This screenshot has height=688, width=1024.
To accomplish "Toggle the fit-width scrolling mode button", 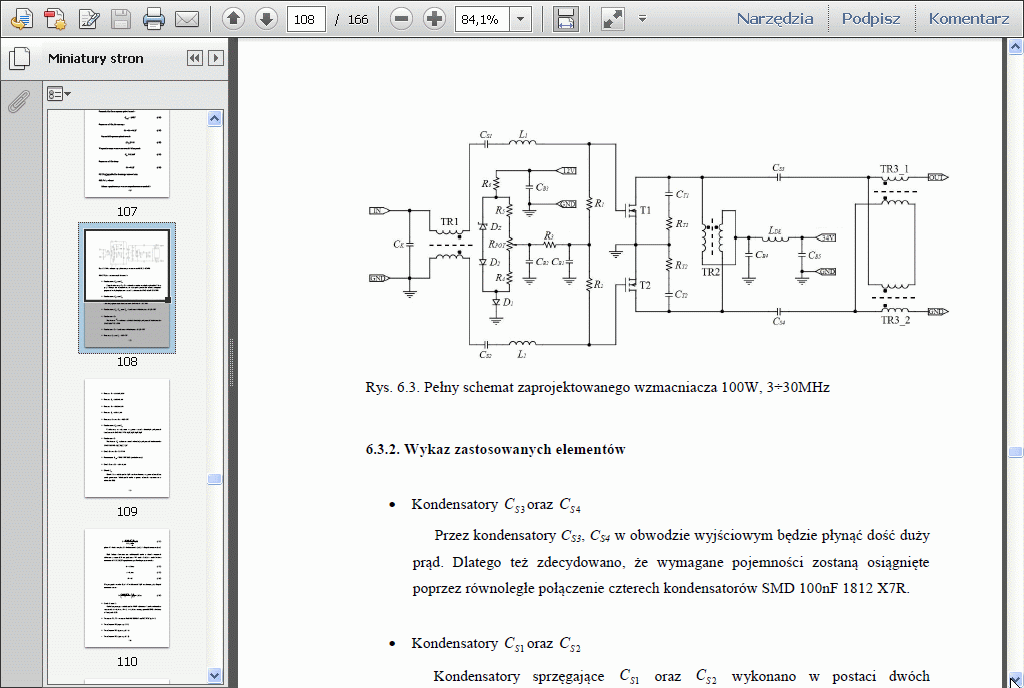I will [x=565, y=18].
